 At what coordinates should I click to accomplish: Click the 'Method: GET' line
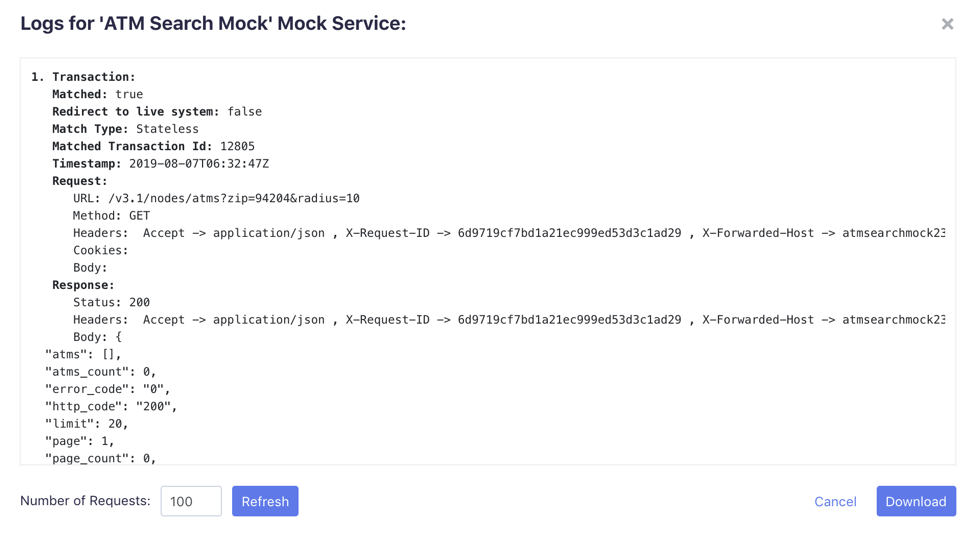pos(111,216)
